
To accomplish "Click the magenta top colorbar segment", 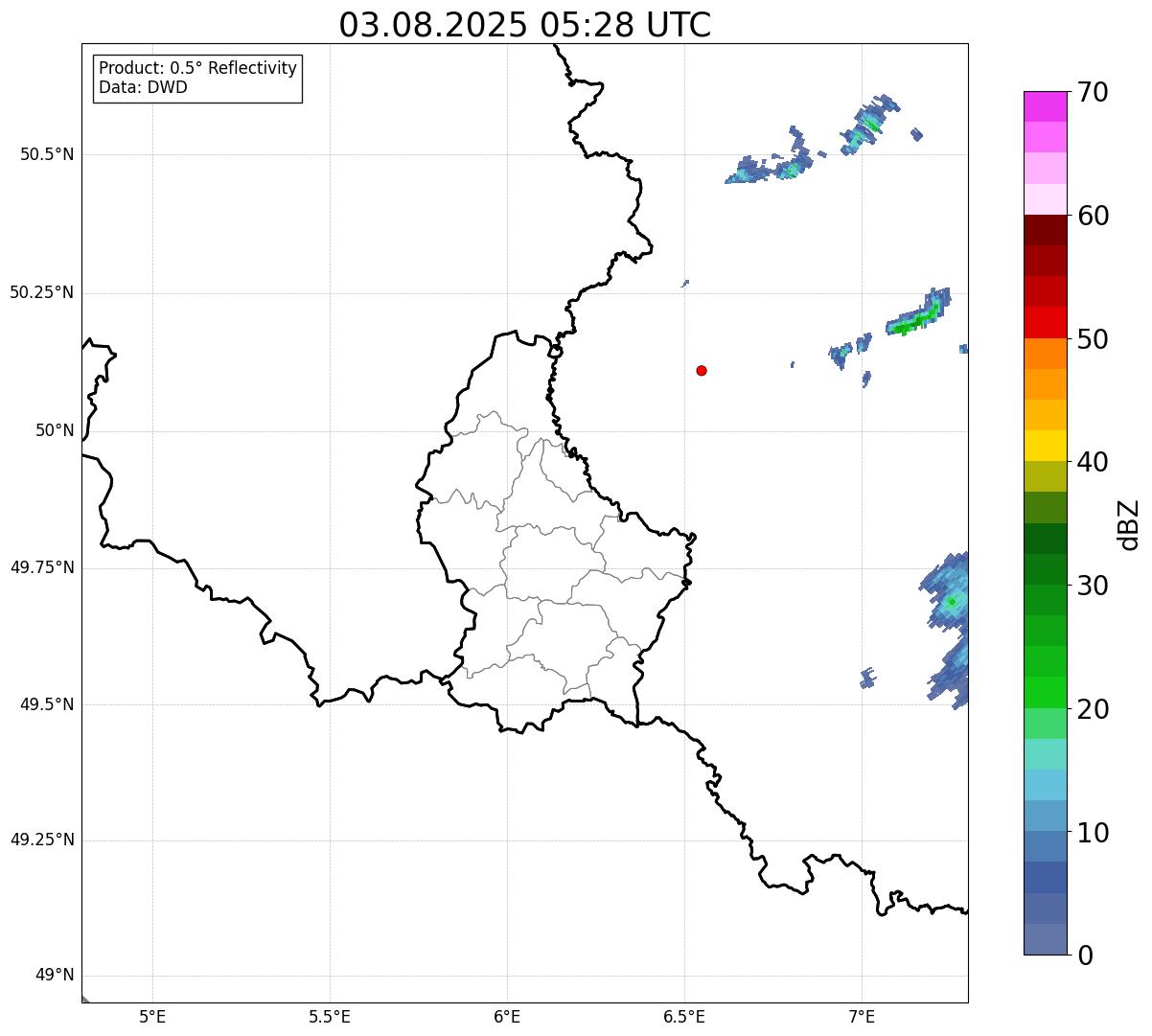I will (x=1044, y=106).
